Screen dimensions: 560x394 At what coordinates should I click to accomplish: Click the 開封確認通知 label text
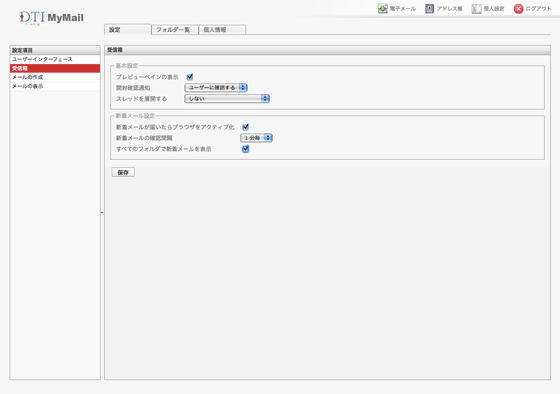pos(133,88)
